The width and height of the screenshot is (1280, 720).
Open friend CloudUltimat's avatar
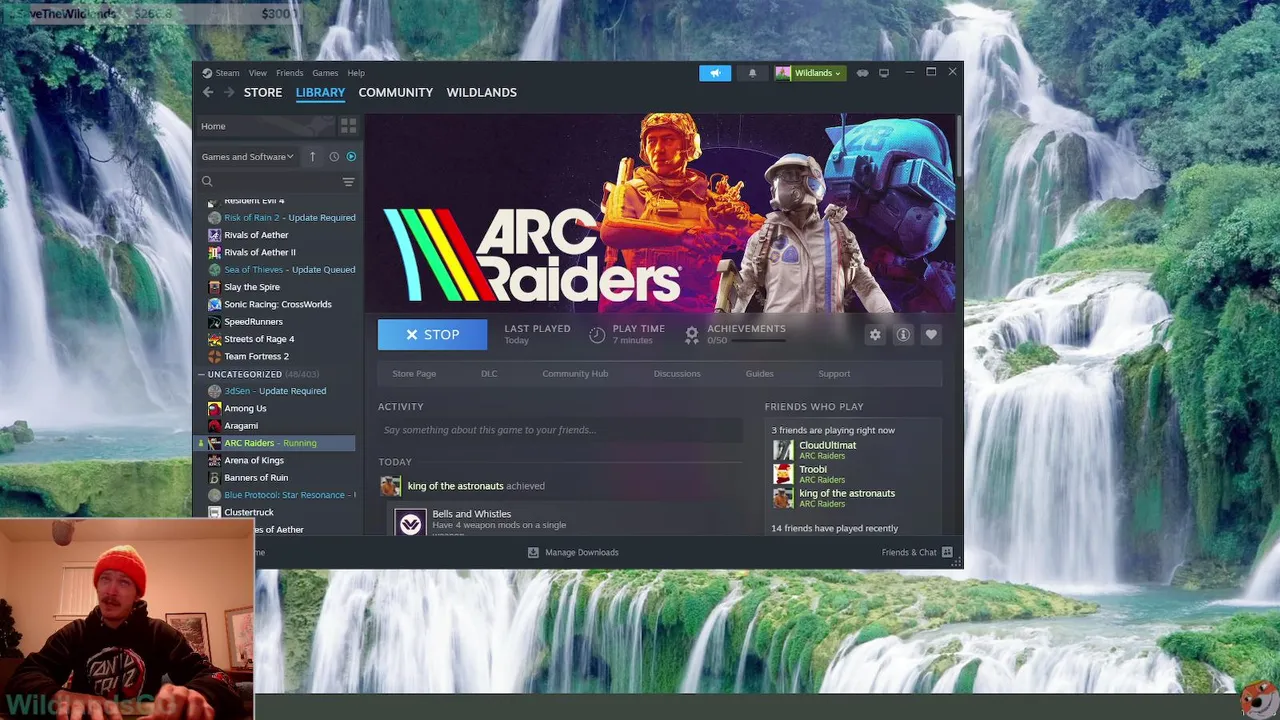[x=783, y=450]
